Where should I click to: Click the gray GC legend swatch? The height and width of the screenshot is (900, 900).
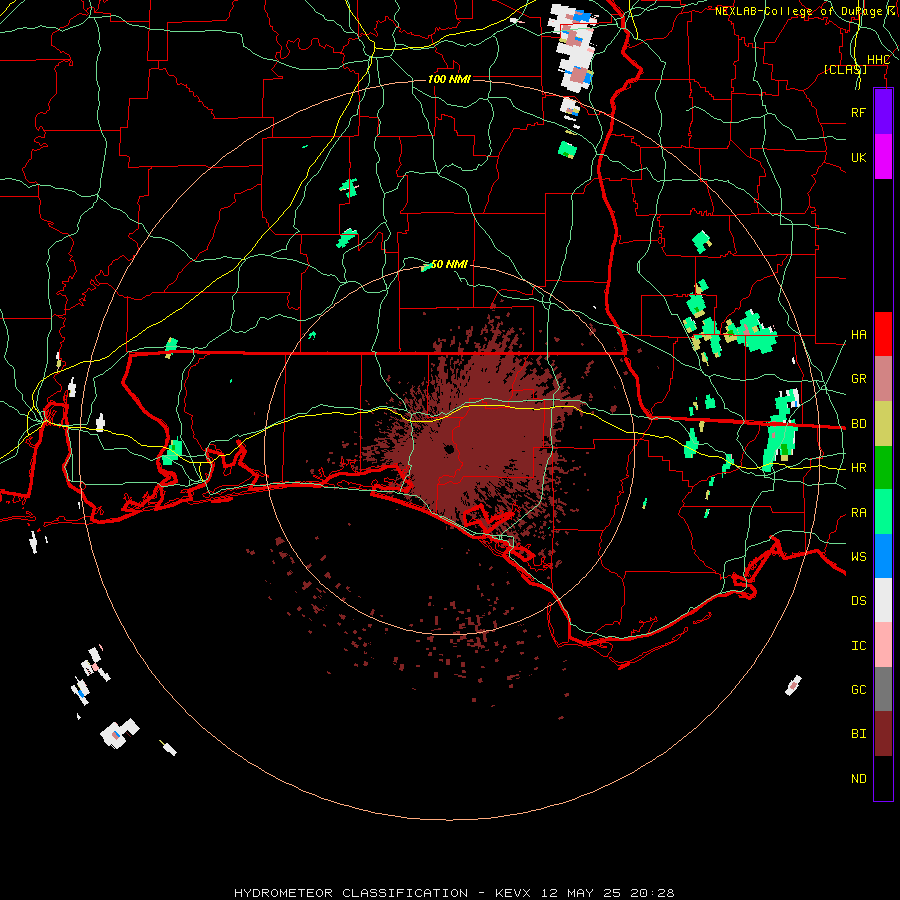[x=883, y=689]
